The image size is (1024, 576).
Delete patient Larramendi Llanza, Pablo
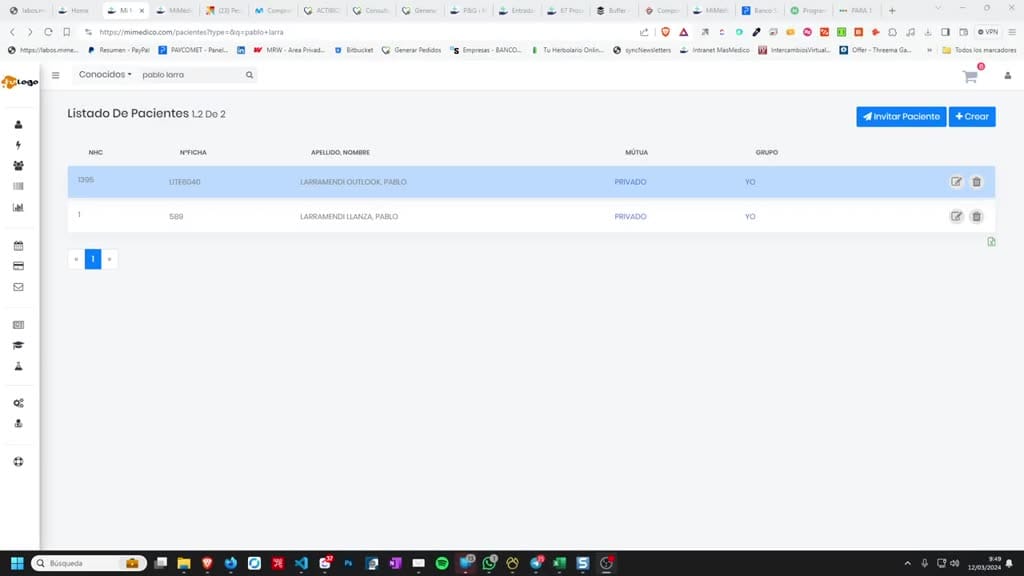point(976,216)
